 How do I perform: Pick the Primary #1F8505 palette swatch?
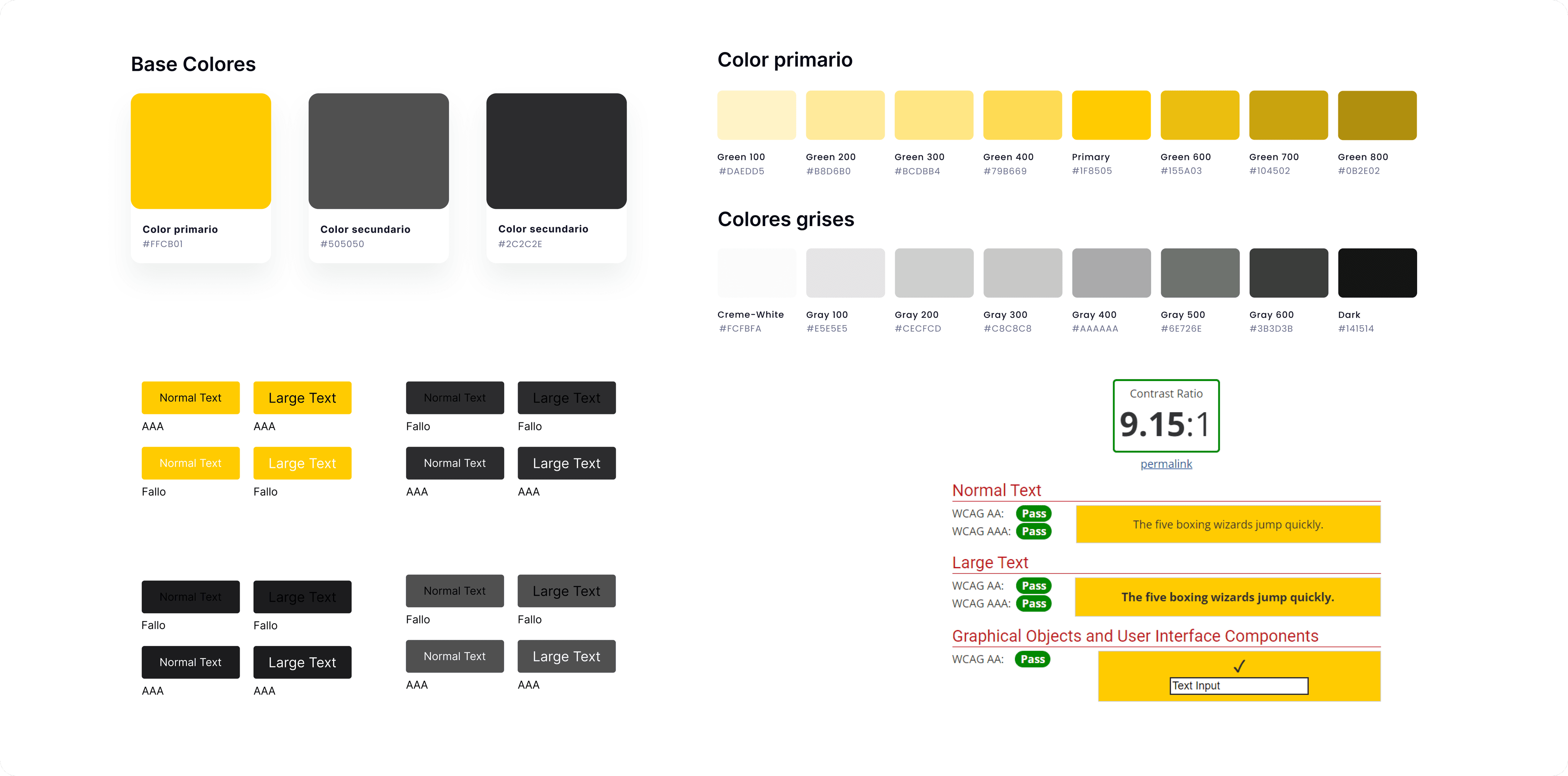[1111, 115]
